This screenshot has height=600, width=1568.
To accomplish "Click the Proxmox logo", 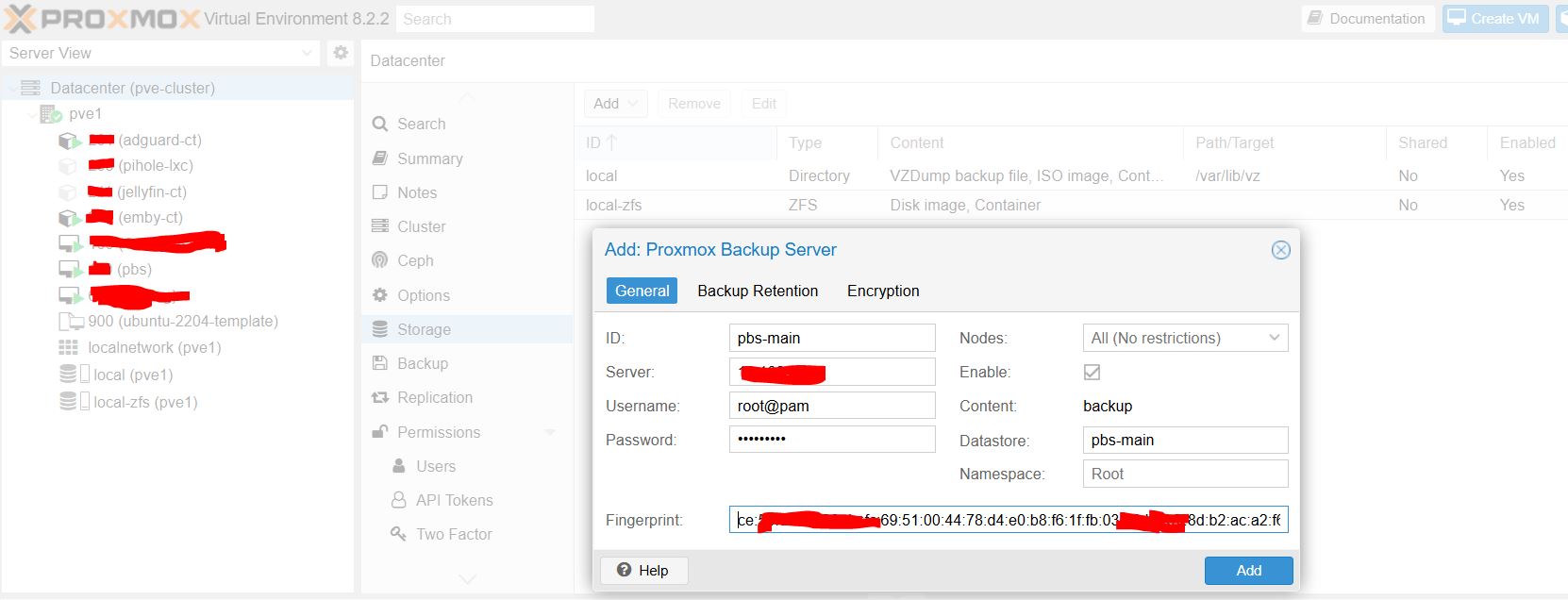I will (102, 19).
